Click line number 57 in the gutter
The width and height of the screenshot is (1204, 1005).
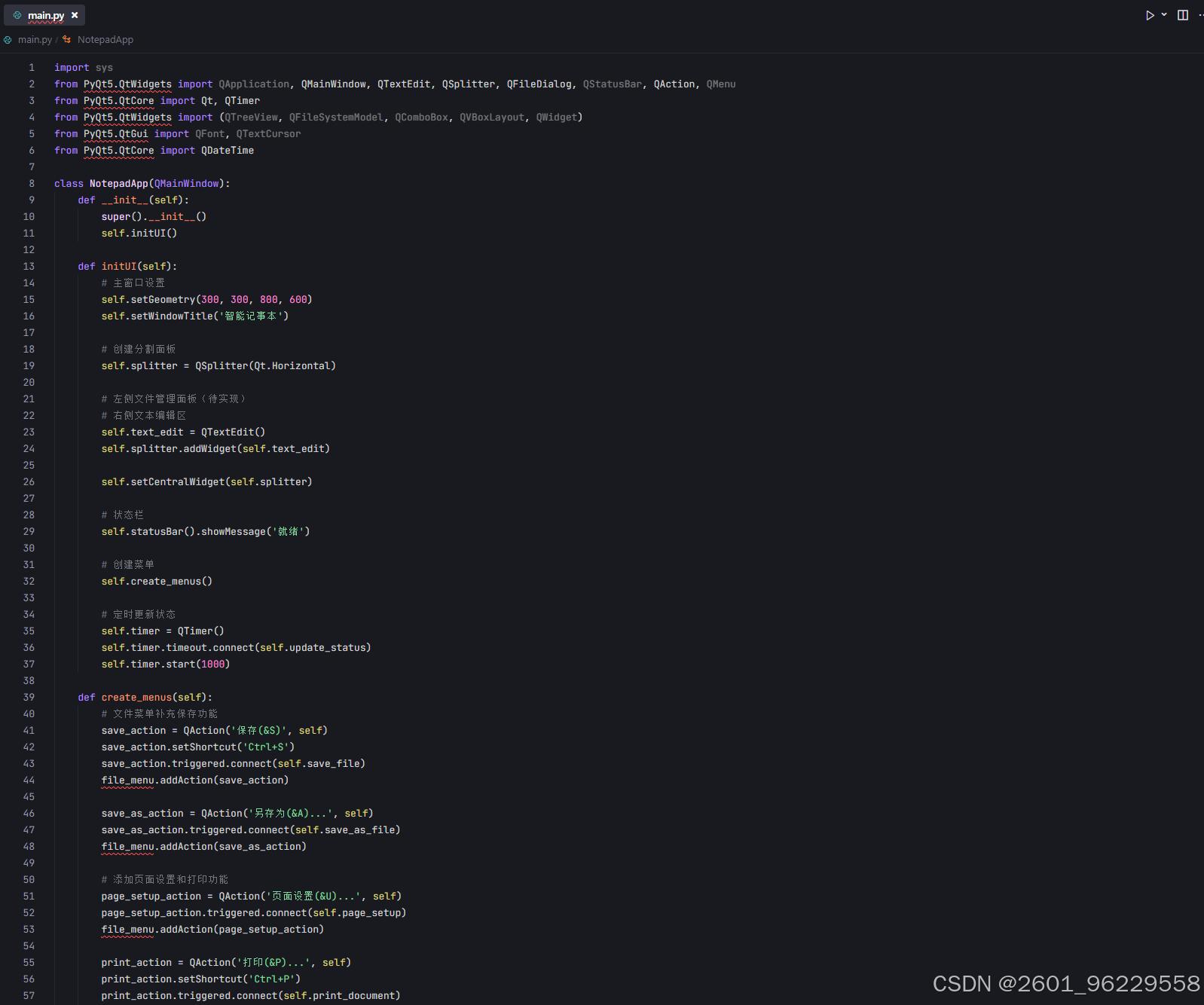[29, 996]
